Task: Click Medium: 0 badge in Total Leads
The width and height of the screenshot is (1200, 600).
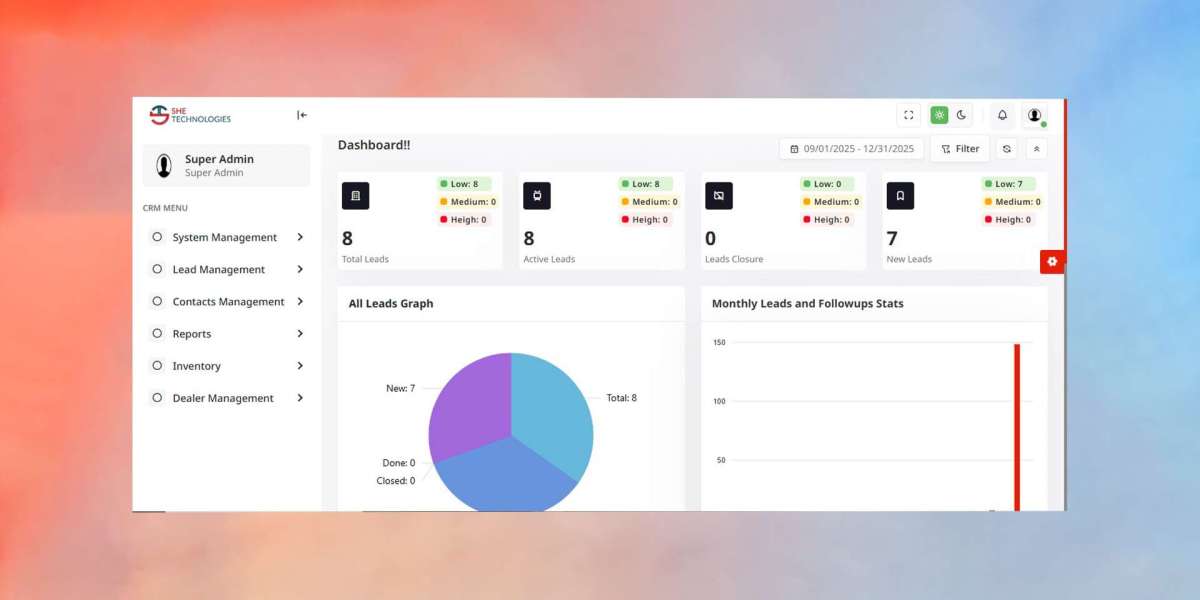Action: (x=467, y=202)
